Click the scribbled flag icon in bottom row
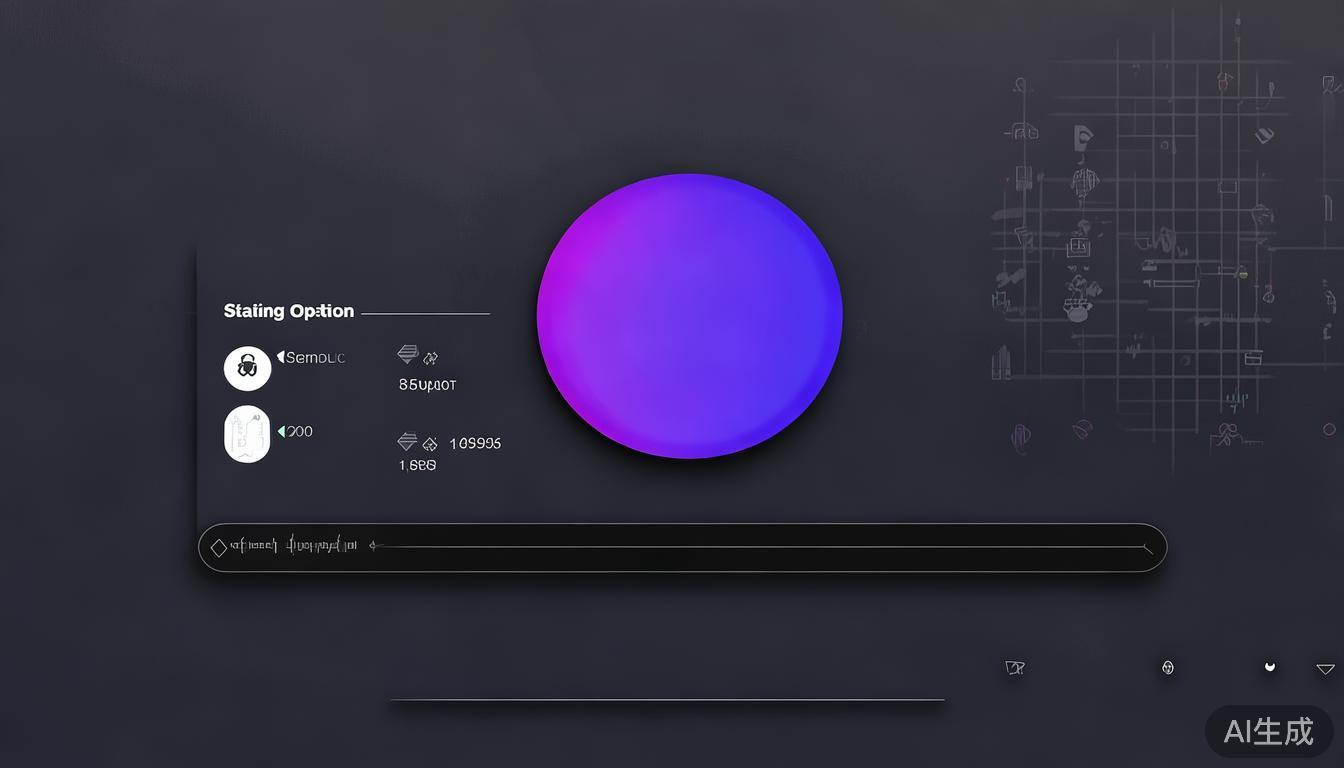 (1015, 668)
